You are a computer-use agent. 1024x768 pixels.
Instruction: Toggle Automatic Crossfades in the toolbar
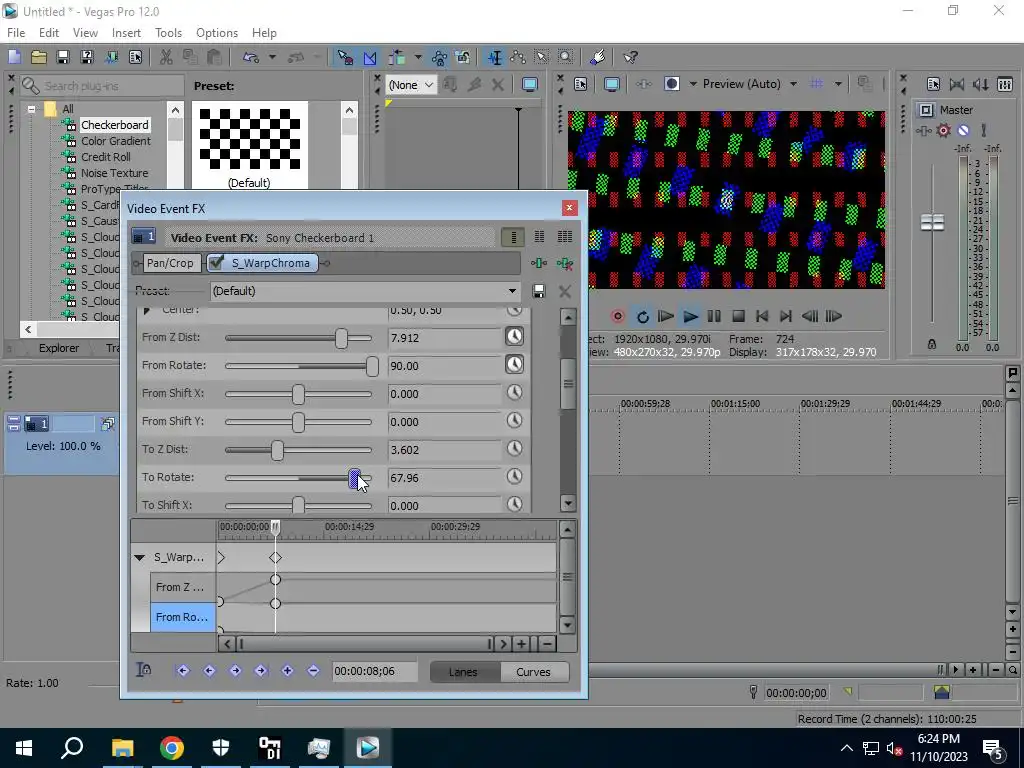[x=370, y=57]
